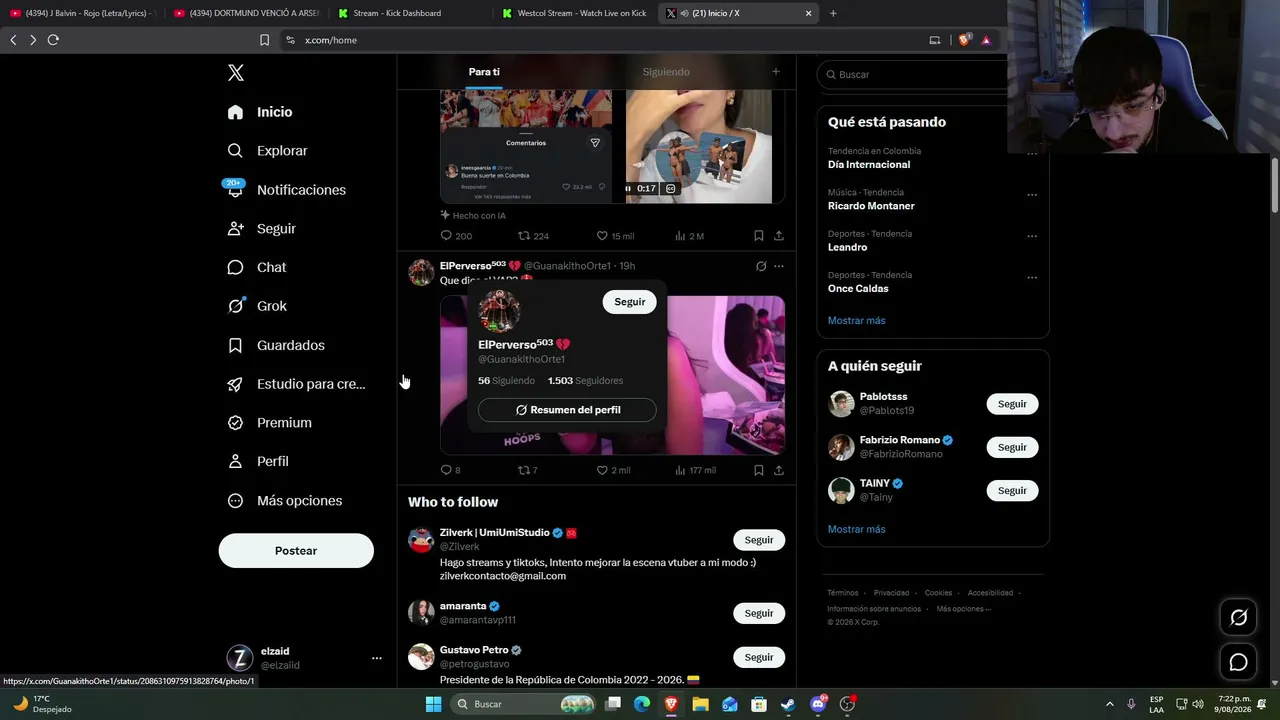Share the post with 15 mil likes
Image resolution: width=1280 pixels, height=720 pixels.
(x=779, y=236)
